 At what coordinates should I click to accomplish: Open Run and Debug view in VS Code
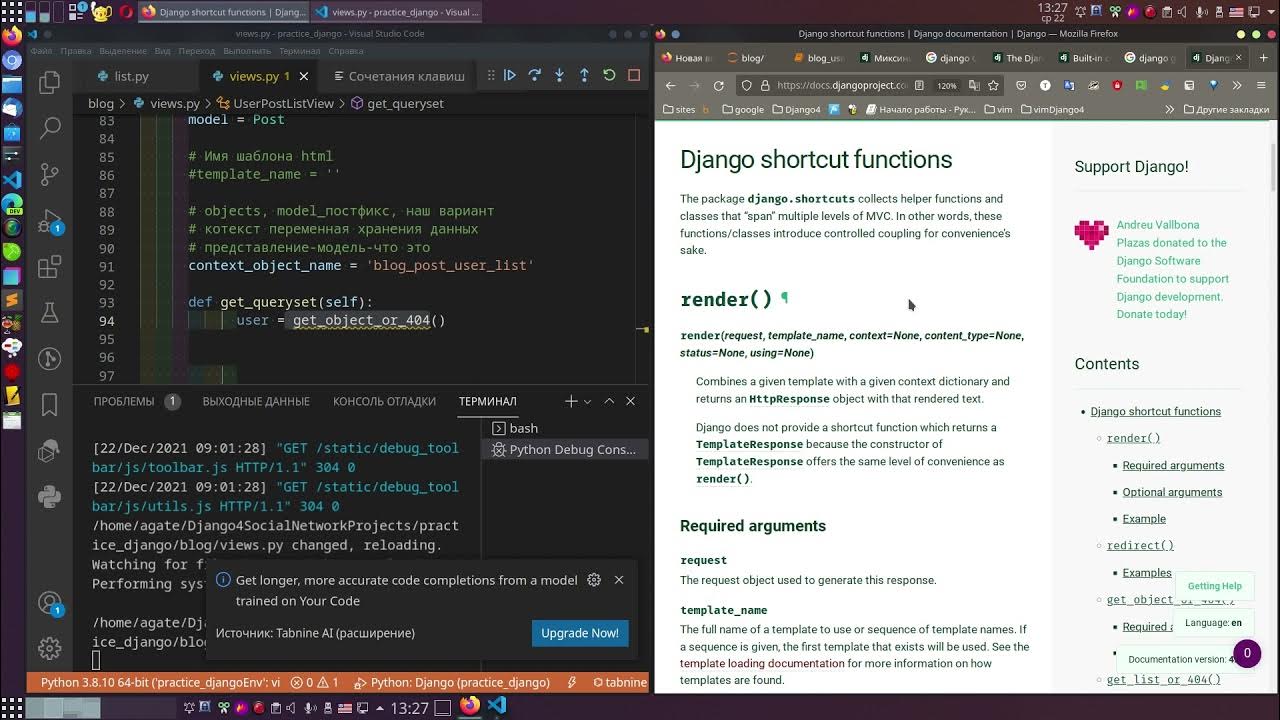[x=49, y=222]
